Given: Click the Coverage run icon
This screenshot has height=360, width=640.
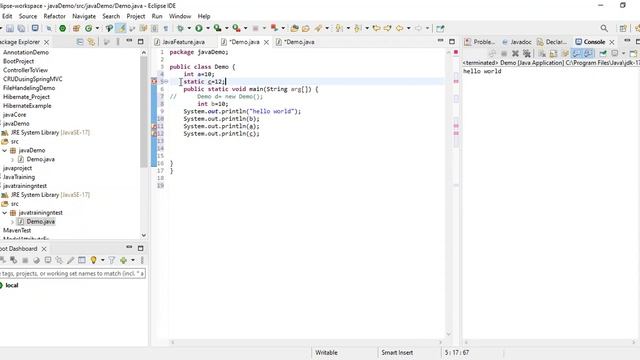Looking at the screenshot, I should point(218,28).
